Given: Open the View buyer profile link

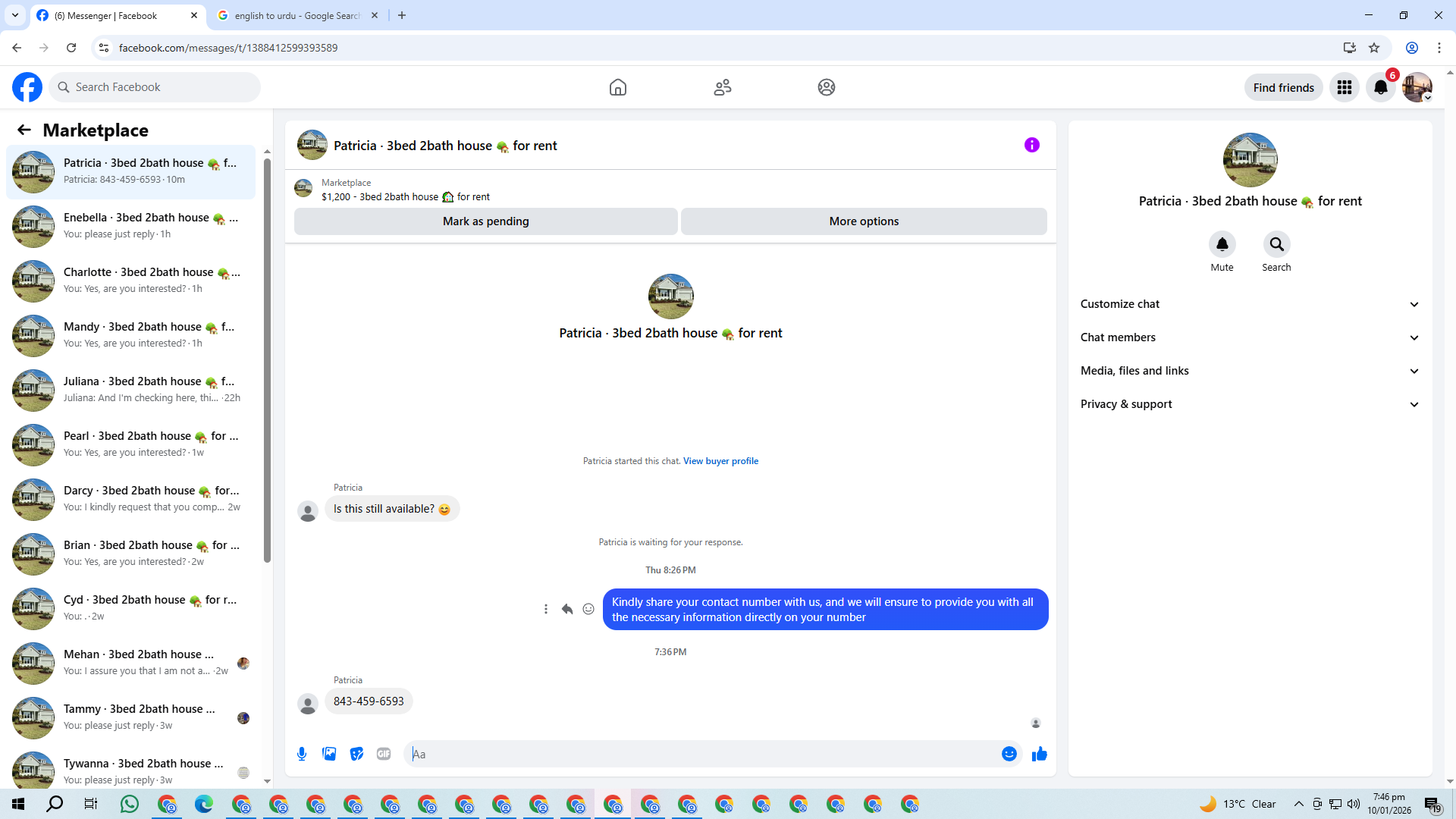Looking at the screenshot, I should [720, 461].
